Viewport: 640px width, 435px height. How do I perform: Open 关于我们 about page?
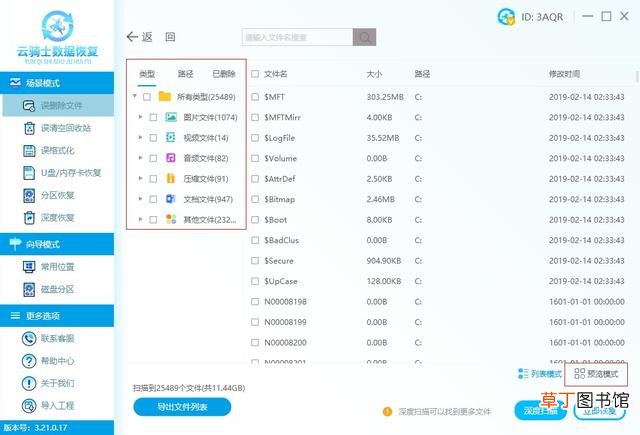(48, 383)
